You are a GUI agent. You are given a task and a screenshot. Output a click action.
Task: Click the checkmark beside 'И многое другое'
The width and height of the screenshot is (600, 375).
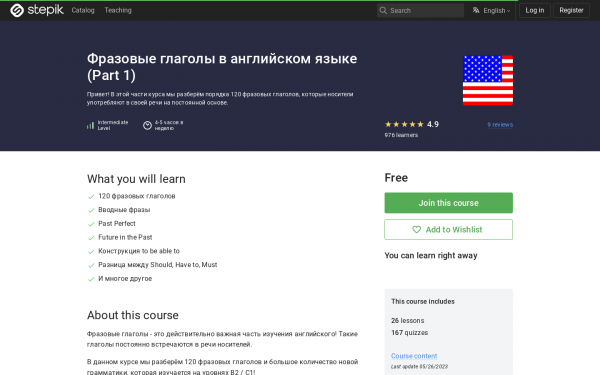pos(91,279)
